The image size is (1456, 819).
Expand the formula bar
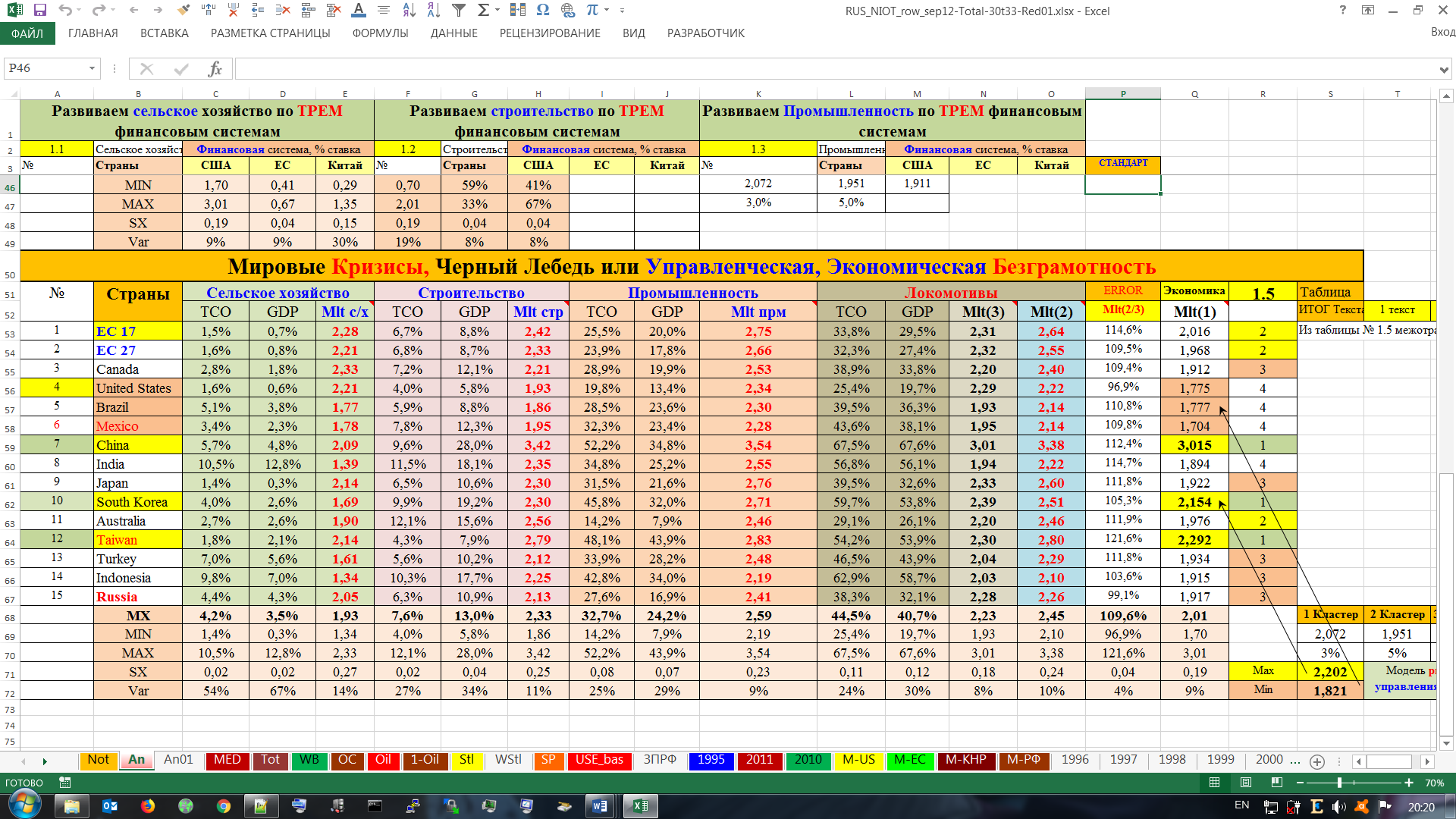[x=1443, y=70]
